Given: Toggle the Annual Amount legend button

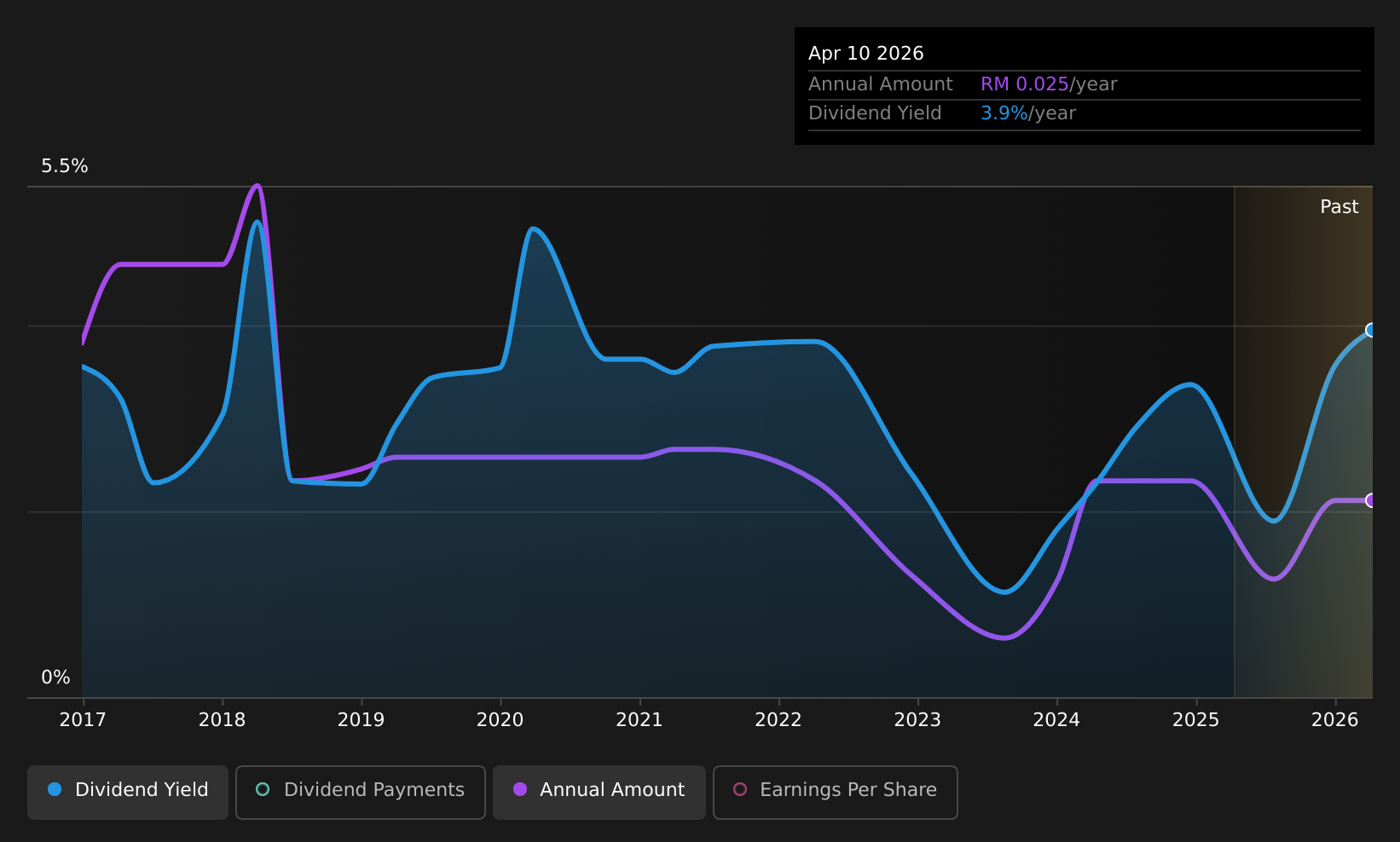Looking at the screenshot, I should 599,792.
